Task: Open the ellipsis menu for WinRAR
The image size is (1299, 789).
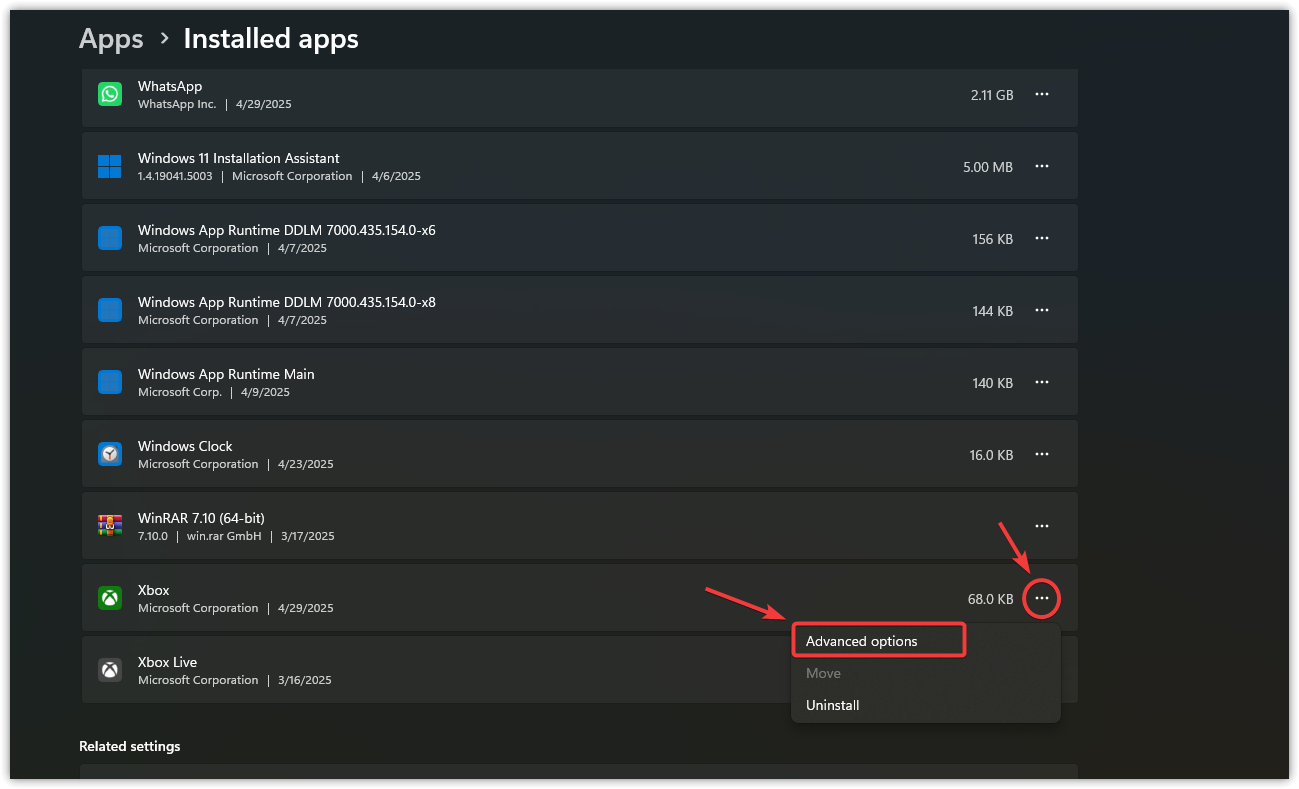Action: tap(1041, 525)
